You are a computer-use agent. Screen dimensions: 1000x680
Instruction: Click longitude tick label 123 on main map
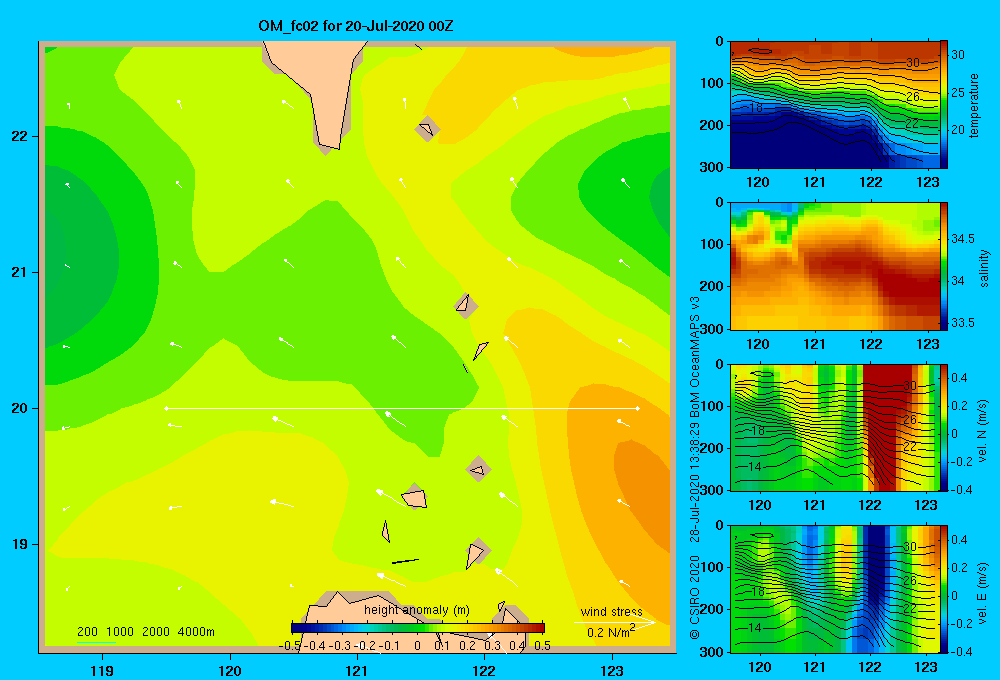(x=612, y=670)
